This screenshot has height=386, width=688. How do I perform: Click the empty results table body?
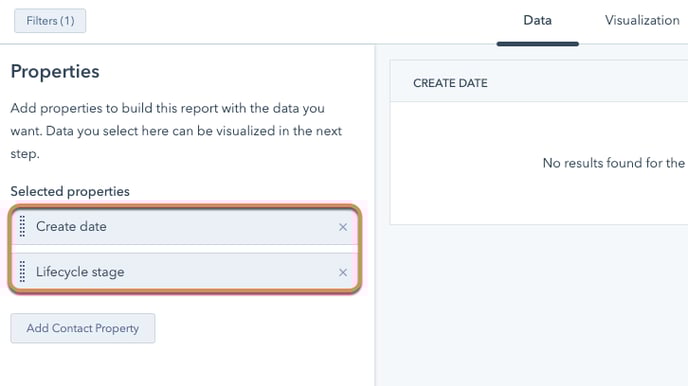click(539, 163)
